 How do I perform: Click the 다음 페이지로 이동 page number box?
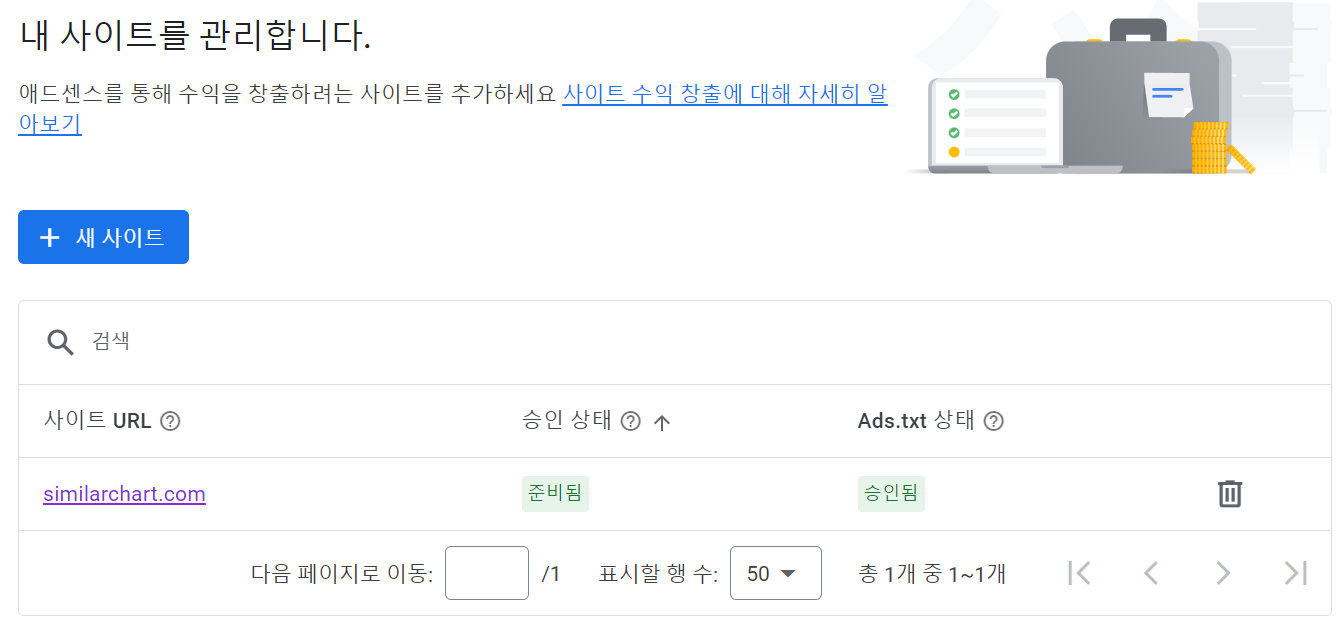point(487,573)
